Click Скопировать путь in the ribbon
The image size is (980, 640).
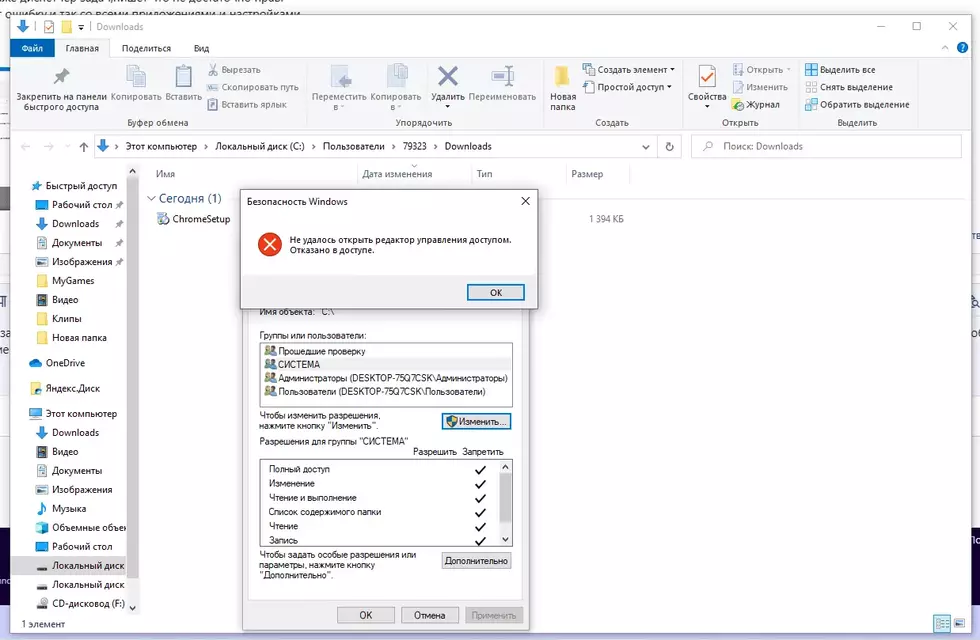point(253,87)
